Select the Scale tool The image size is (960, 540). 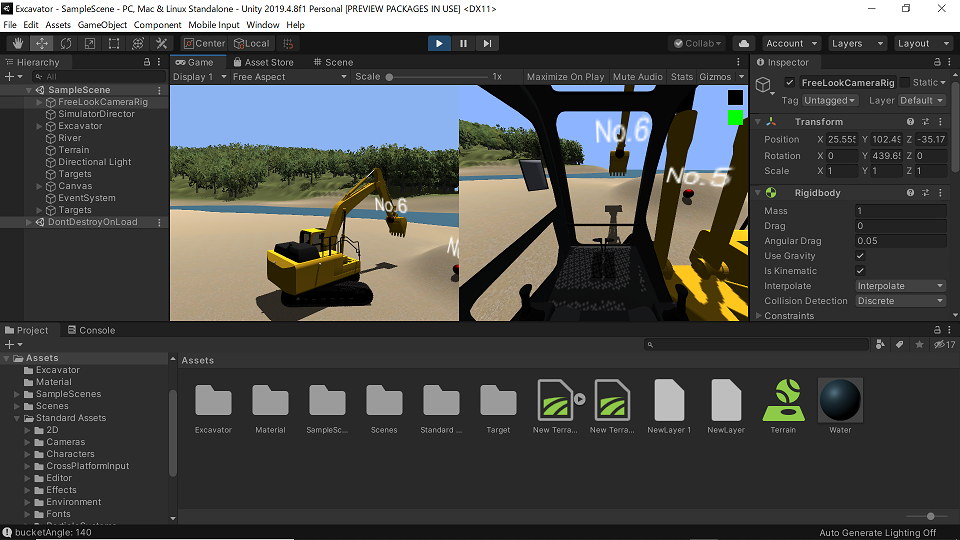[x=89, y=43]
